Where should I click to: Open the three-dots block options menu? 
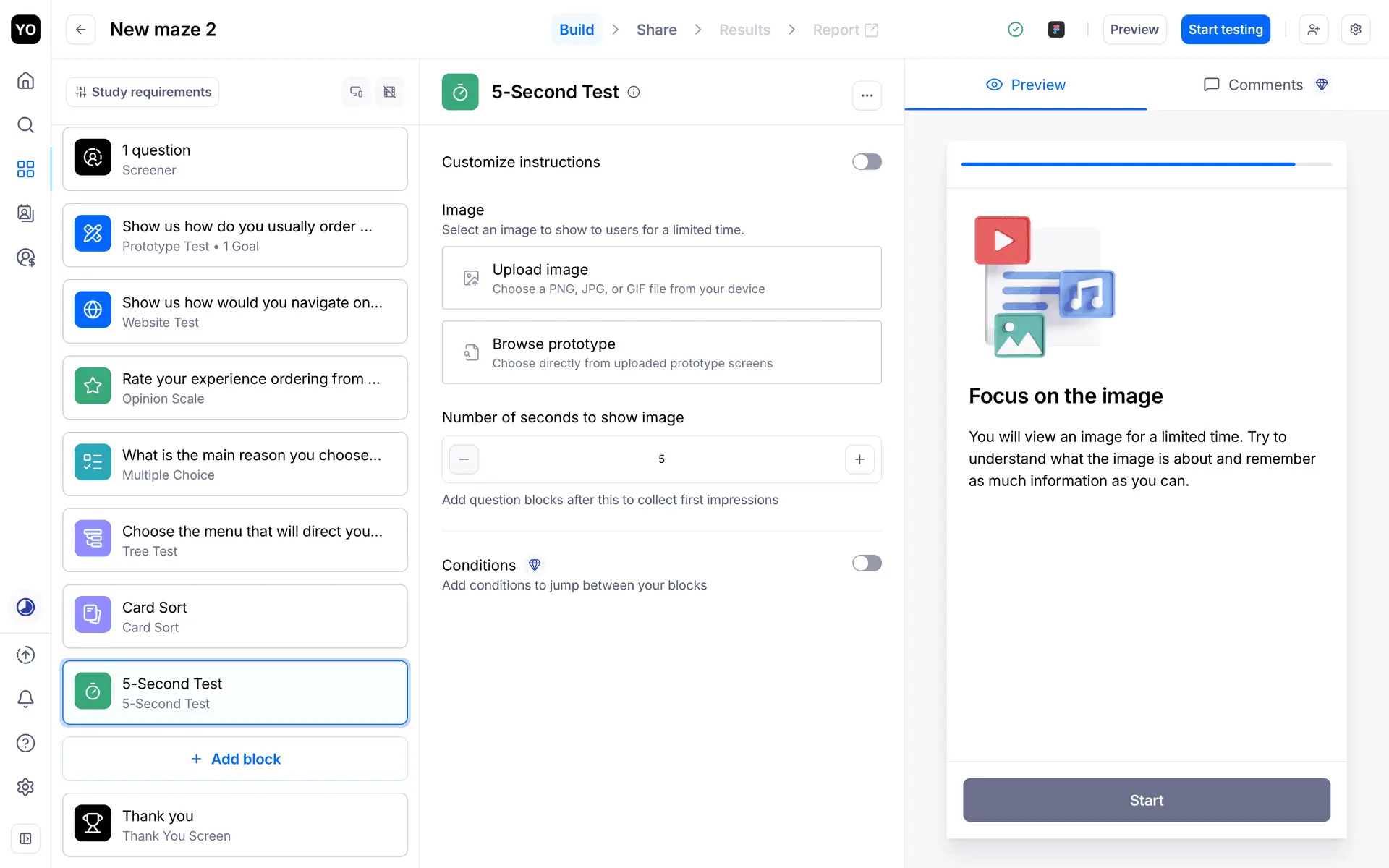[x=867, y=95]
